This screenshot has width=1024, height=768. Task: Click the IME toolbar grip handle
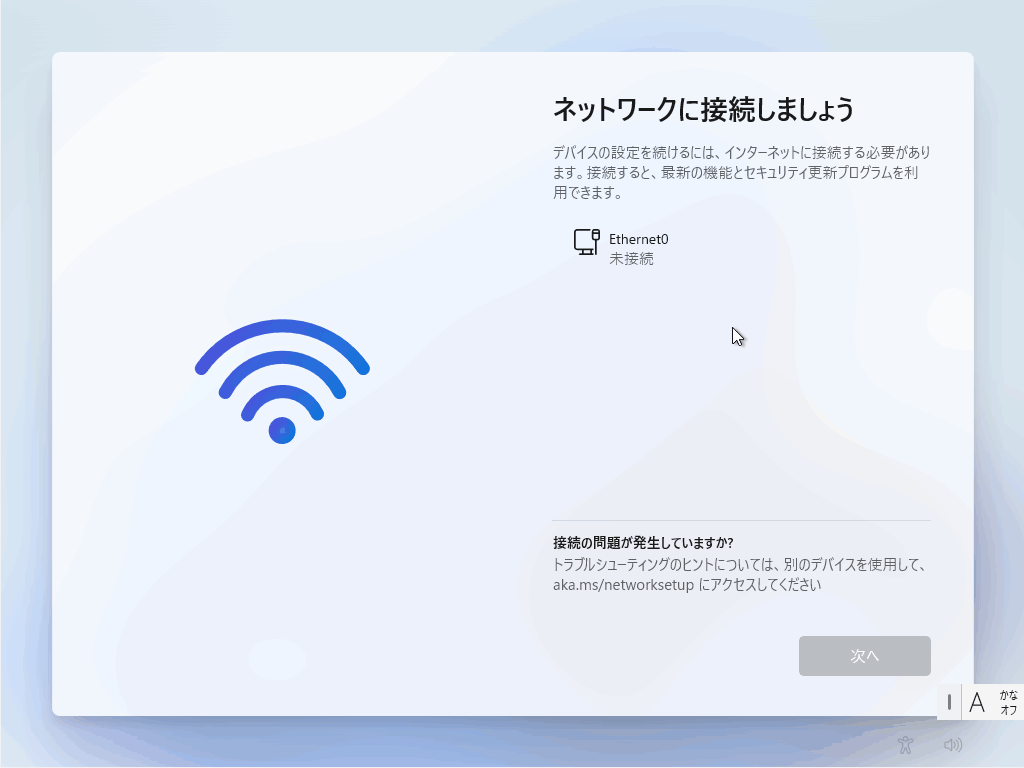coord(949,703)
